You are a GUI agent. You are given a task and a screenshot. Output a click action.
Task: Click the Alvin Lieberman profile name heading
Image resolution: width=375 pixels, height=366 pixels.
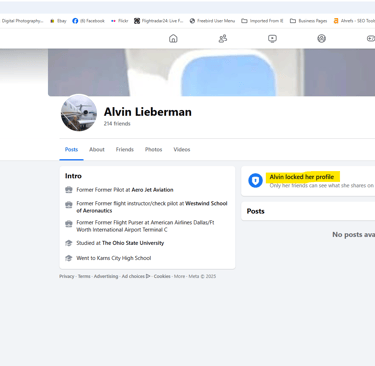(x=148, y=112)
